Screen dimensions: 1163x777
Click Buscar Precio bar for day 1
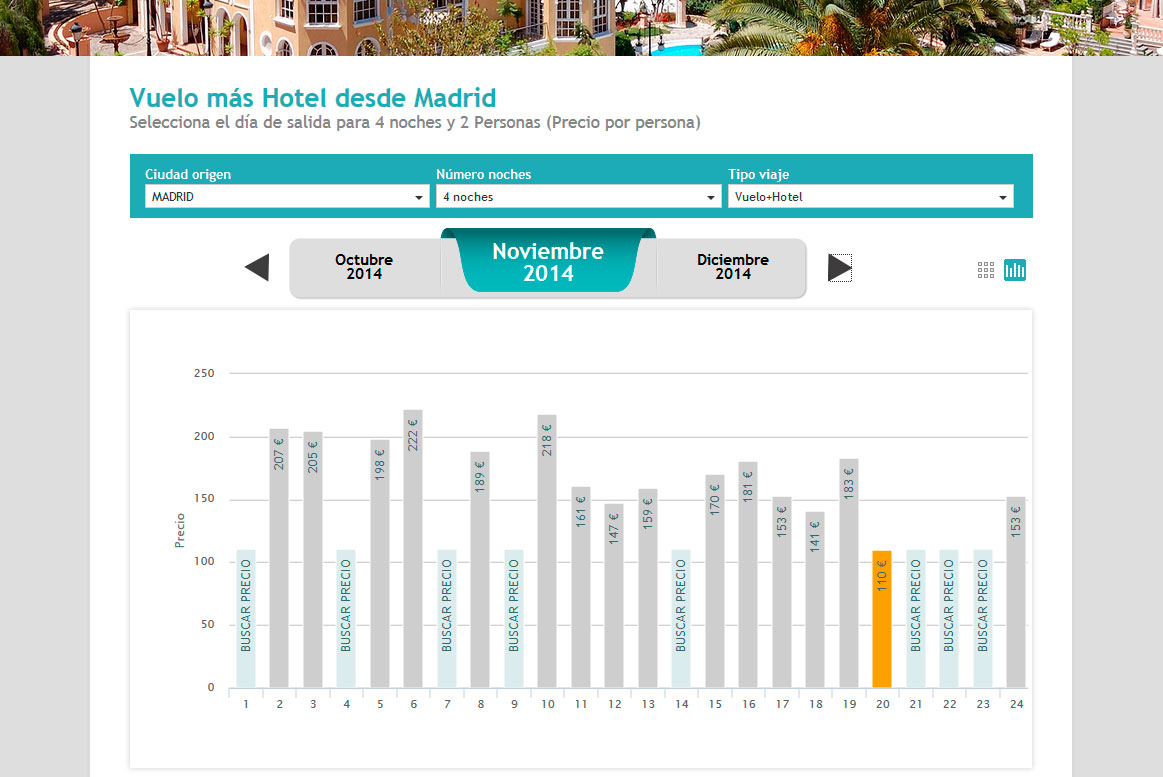click(x=246, y=618)
